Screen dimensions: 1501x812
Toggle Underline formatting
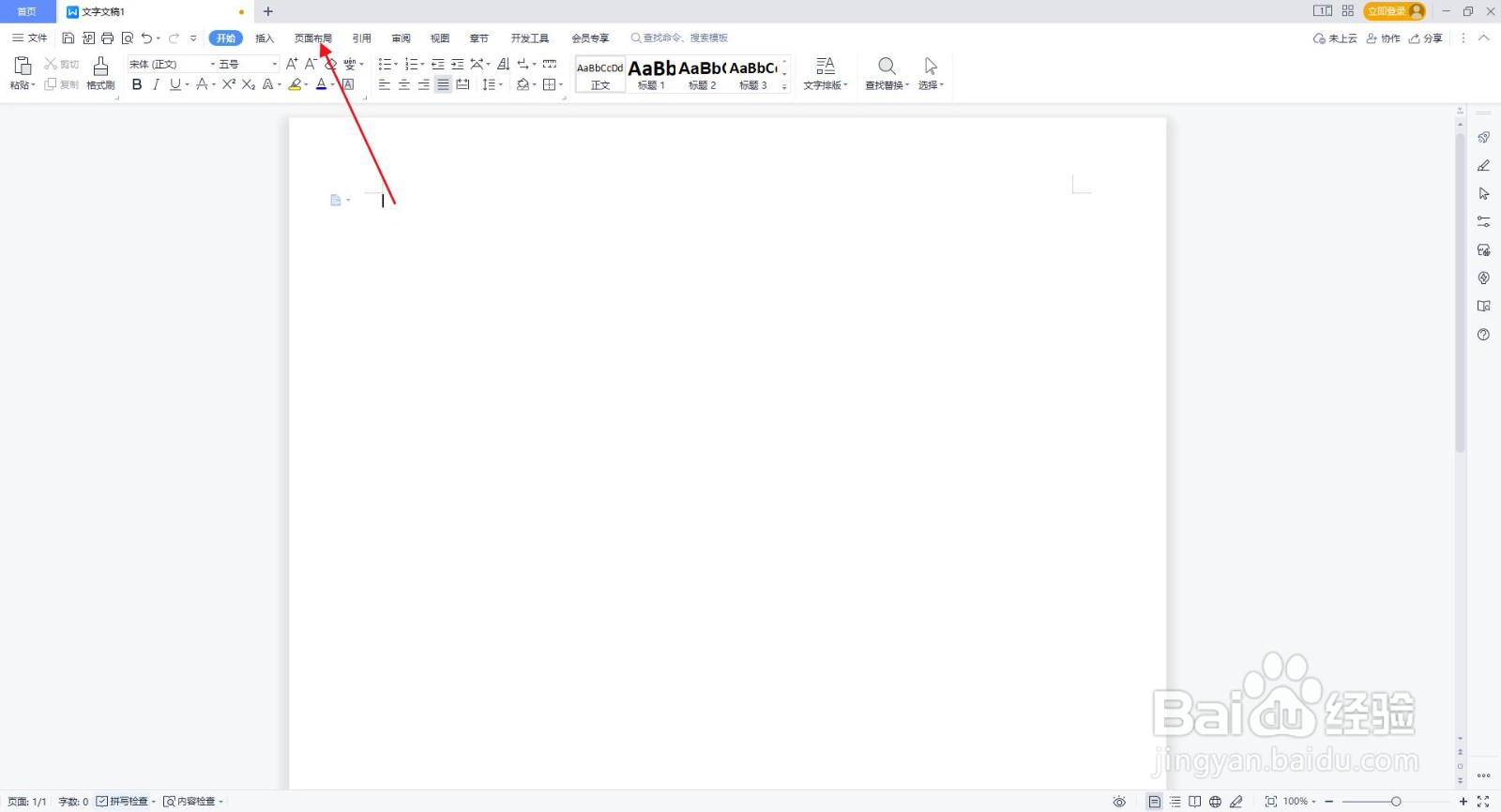tap(174, 84)
